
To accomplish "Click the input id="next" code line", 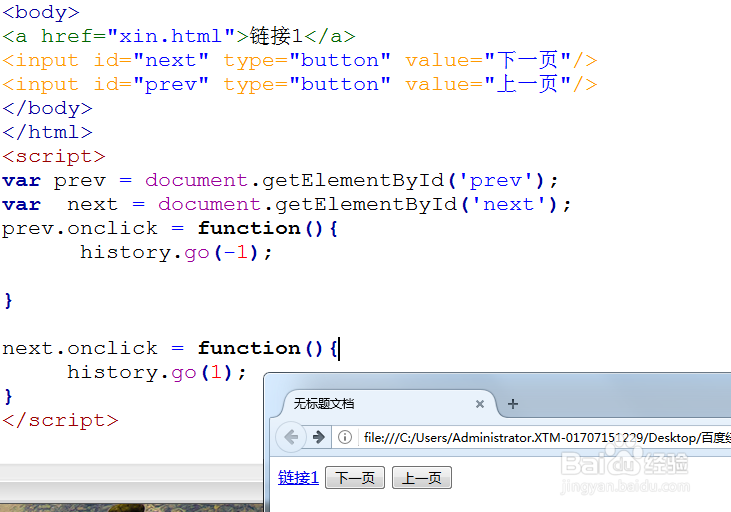I will pos(300,60).
